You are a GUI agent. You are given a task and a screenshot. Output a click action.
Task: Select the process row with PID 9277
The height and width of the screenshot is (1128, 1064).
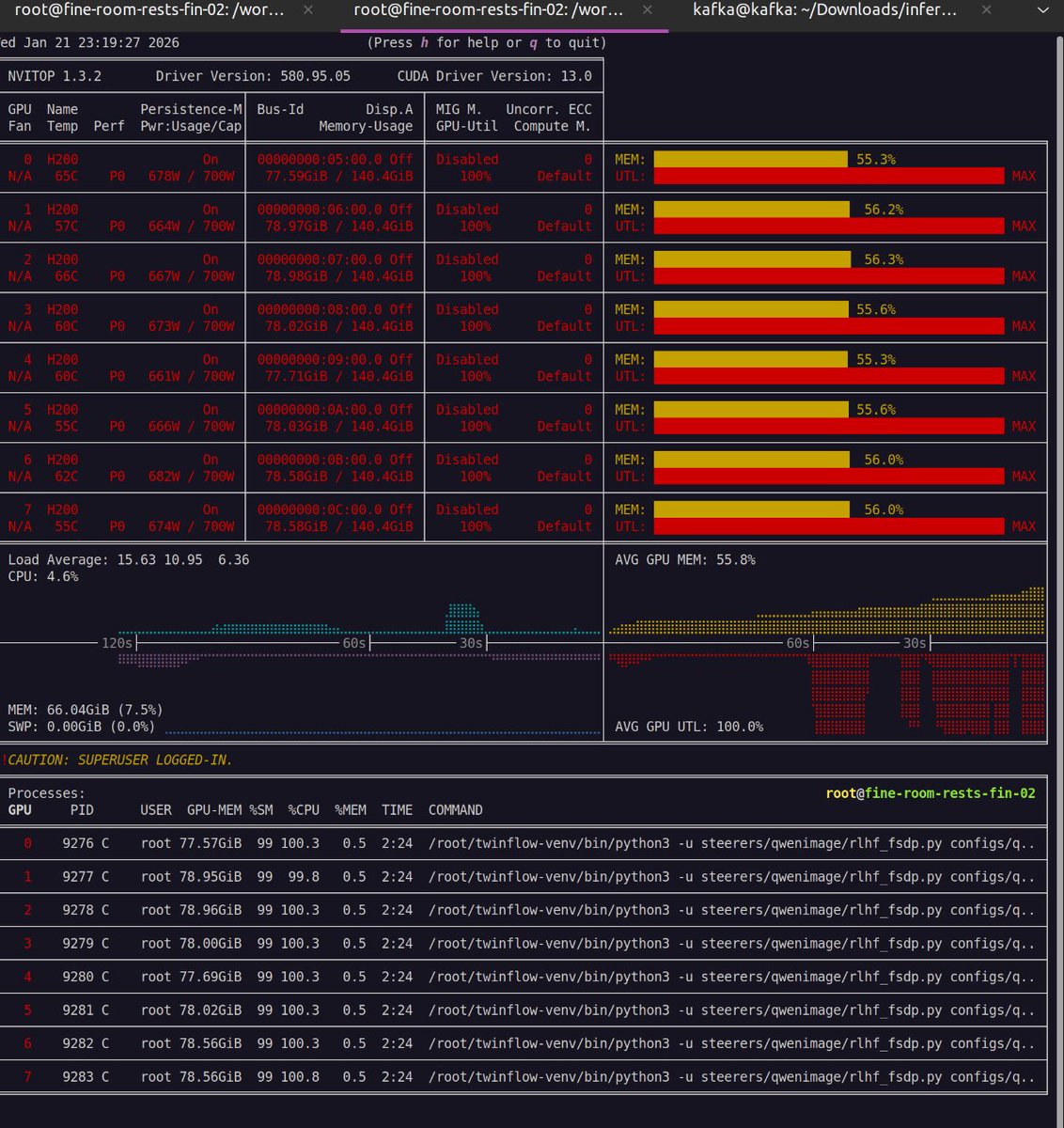[524, 876]
